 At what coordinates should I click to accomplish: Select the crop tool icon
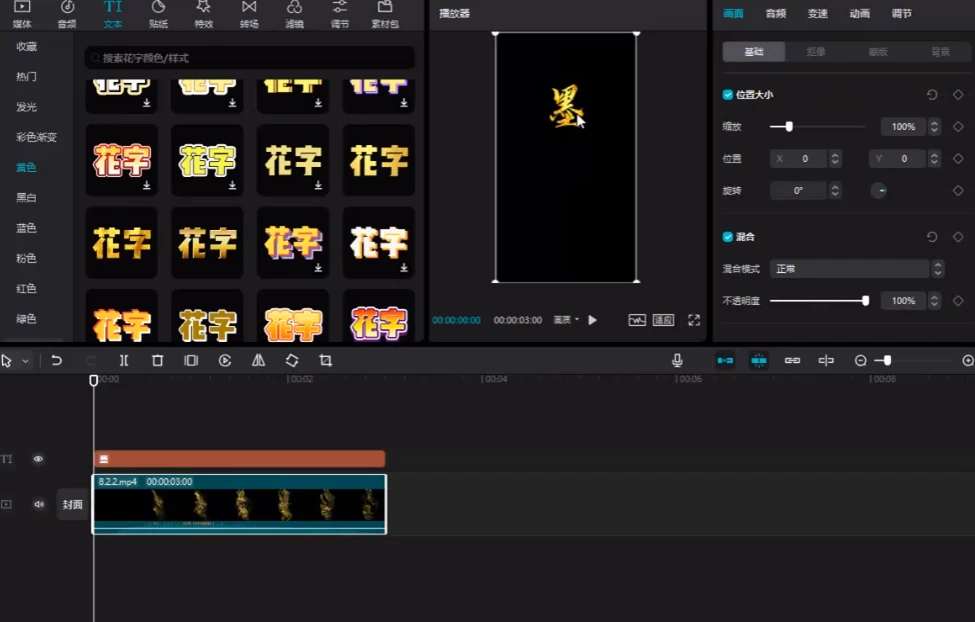(325, 360)
